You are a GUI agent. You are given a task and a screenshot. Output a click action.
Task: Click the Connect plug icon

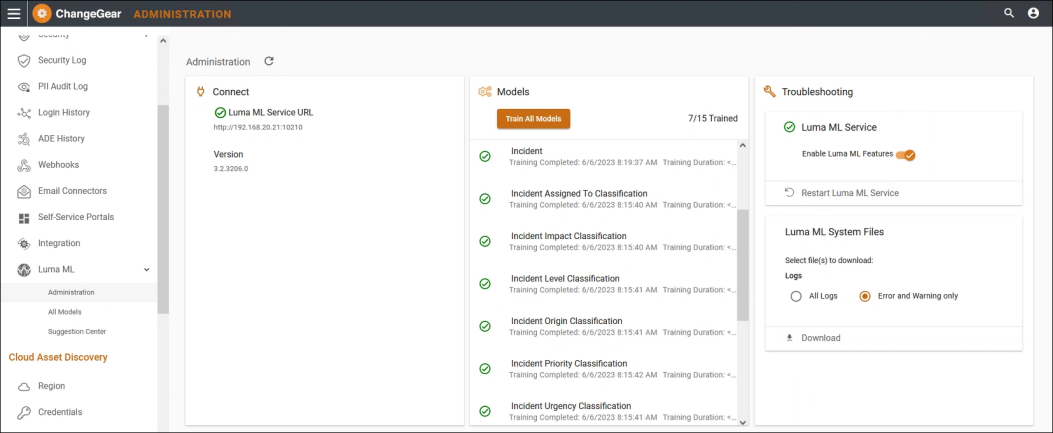[x=200, y=92]
